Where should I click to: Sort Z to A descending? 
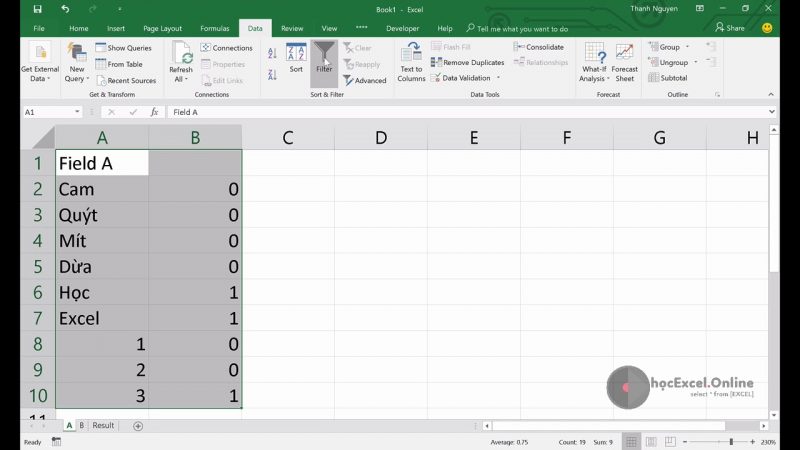pyautogui.click(x=272, y=75)
